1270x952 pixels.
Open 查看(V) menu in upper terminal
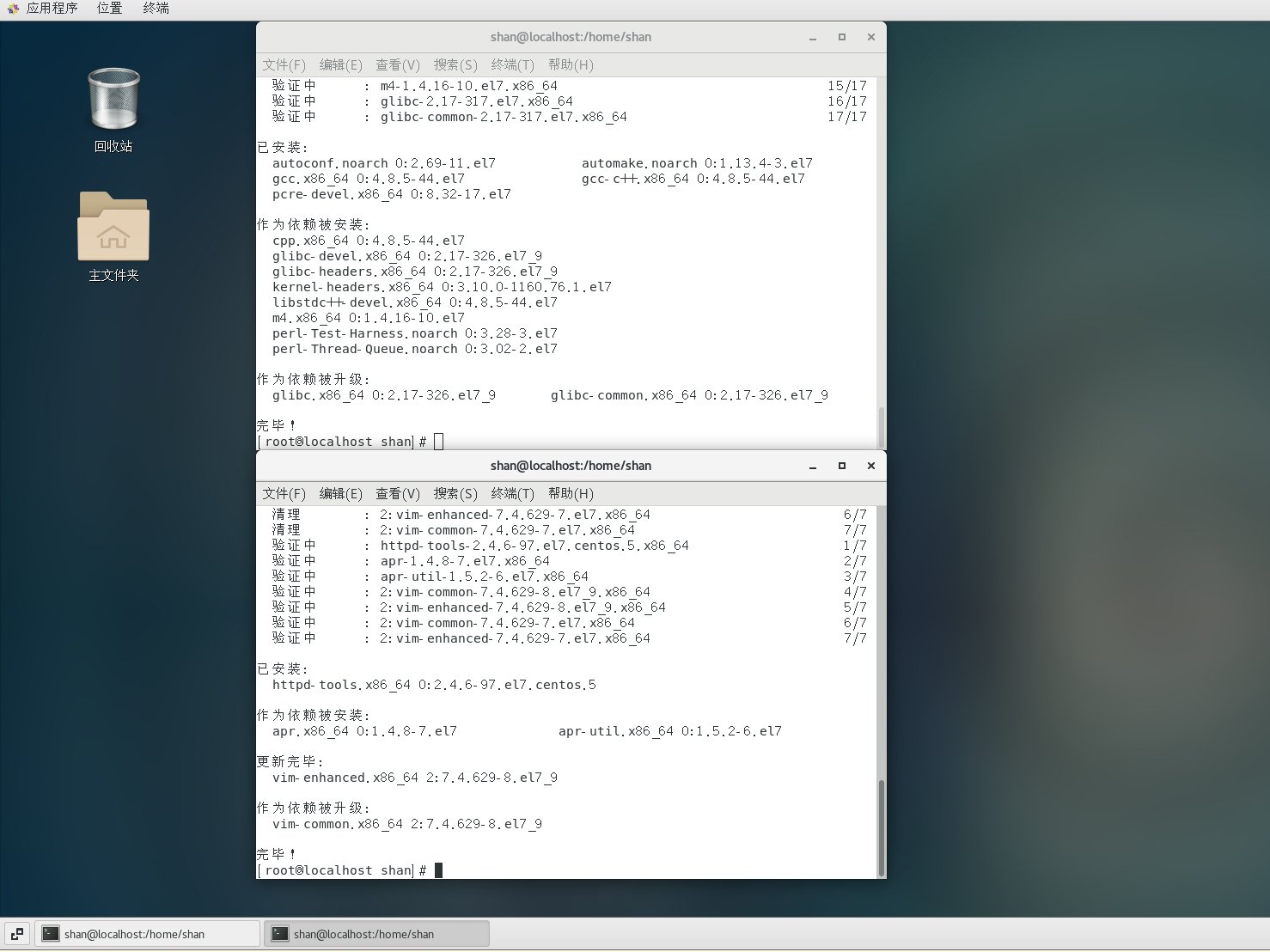pyautogui.click(x=398, y=65)
